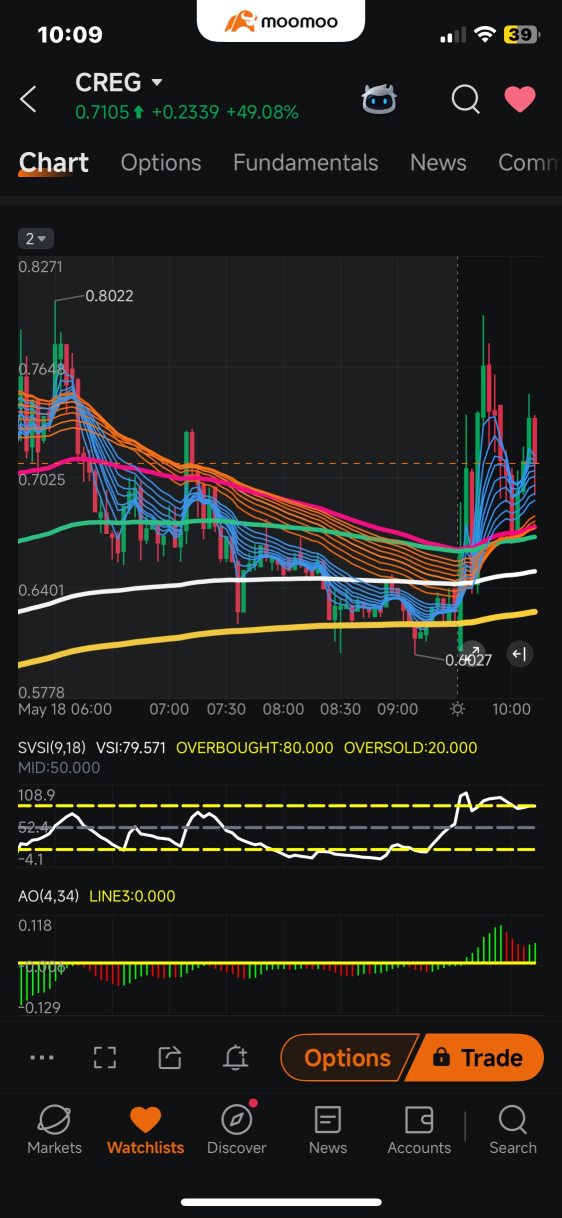The image size is (562, 1218).
Task: Expand the CREG ticker dropdown arrow
Action: pos(156,82)
